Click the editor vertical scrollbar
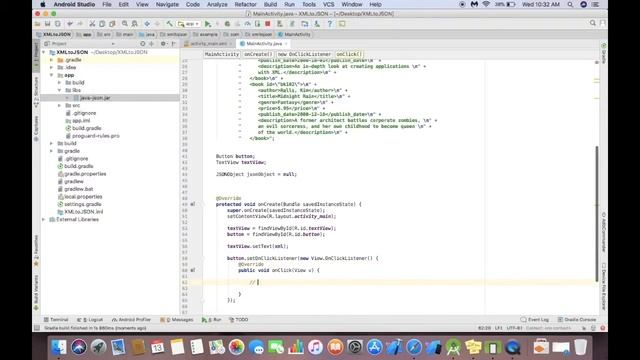 click(x=596, y=213)
